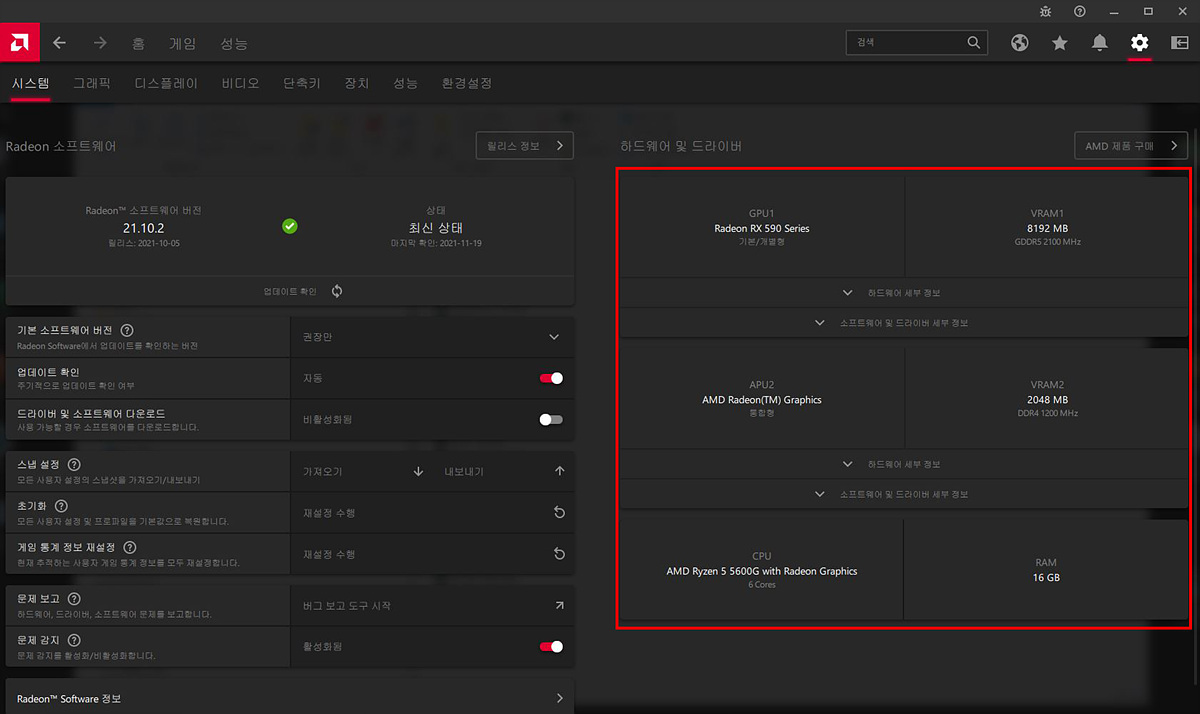The width and height of the screenshot is (1200, 714).
Task: Open favorites star icon
Action: [1060, 43]
